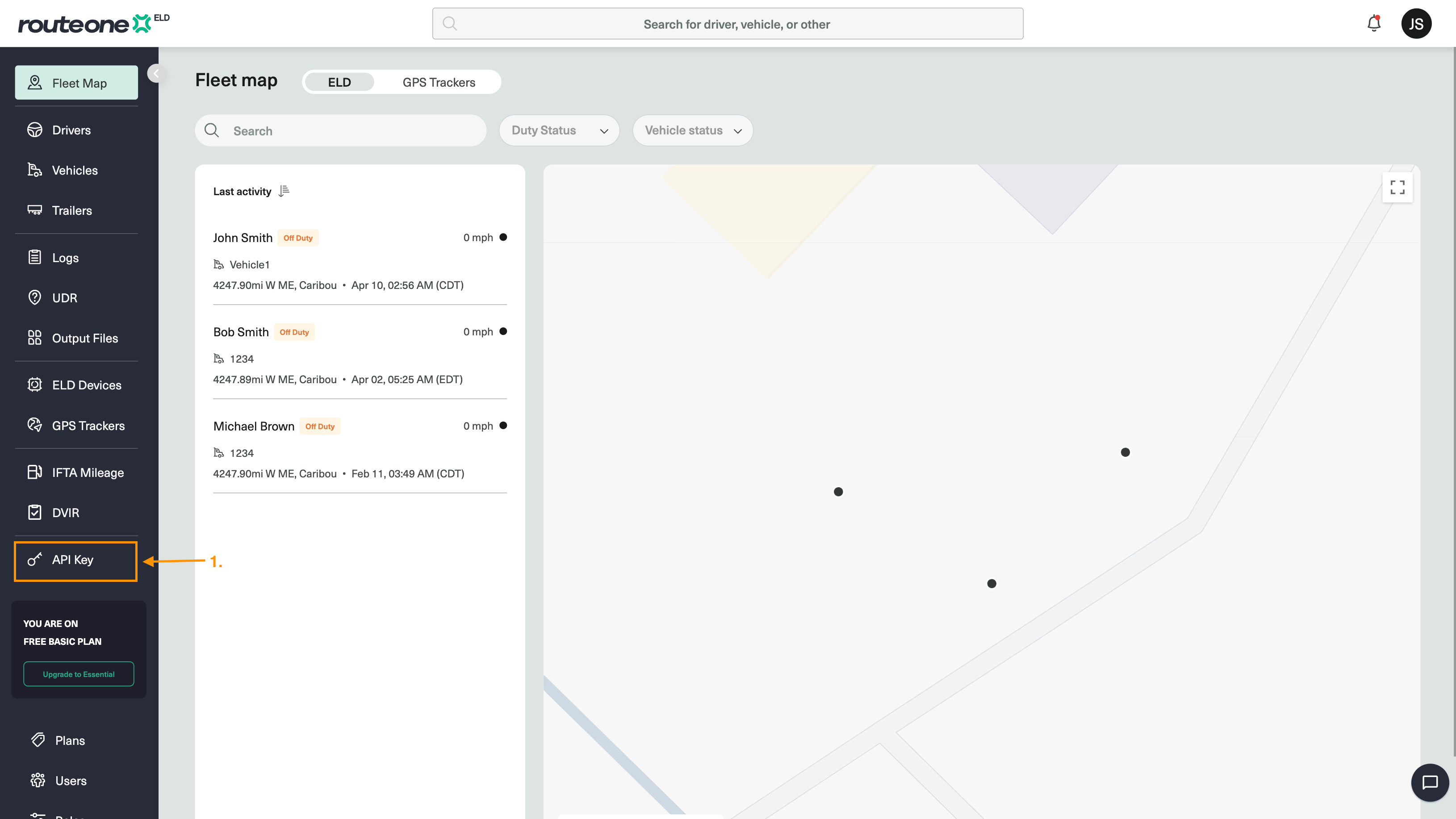1456x819 pixels.
Task: Open the Vehicle status dropdown
Action: 692,130
